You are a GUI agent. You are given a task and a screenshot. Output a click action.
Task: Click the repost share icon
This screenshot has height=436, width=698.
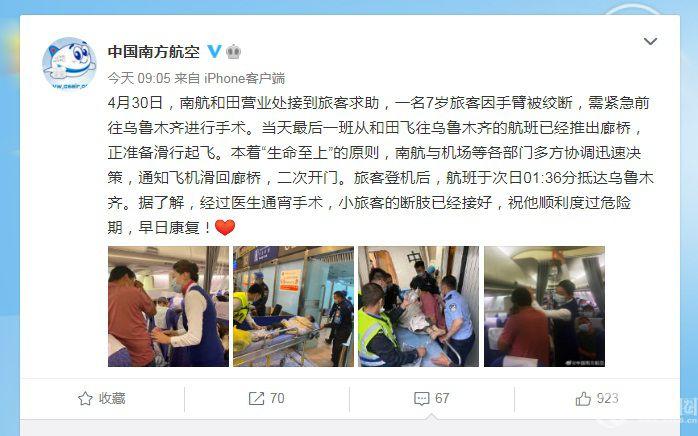pos(256,398)
